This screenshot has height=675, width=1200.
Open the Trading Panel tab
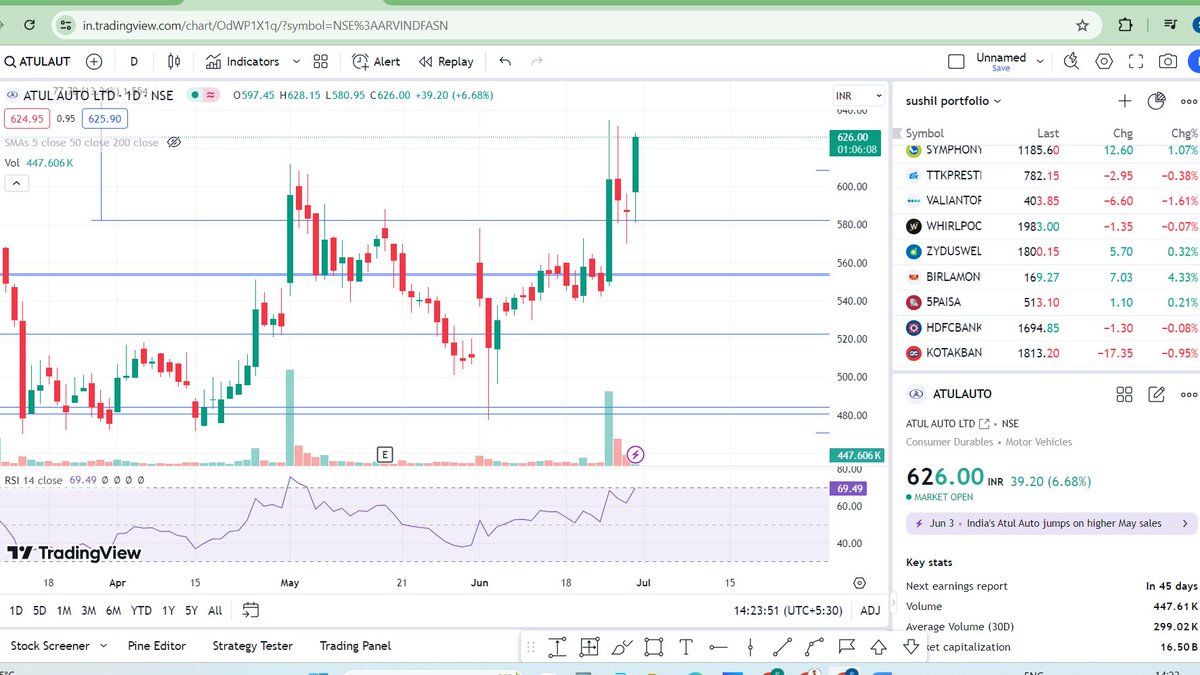355,646
